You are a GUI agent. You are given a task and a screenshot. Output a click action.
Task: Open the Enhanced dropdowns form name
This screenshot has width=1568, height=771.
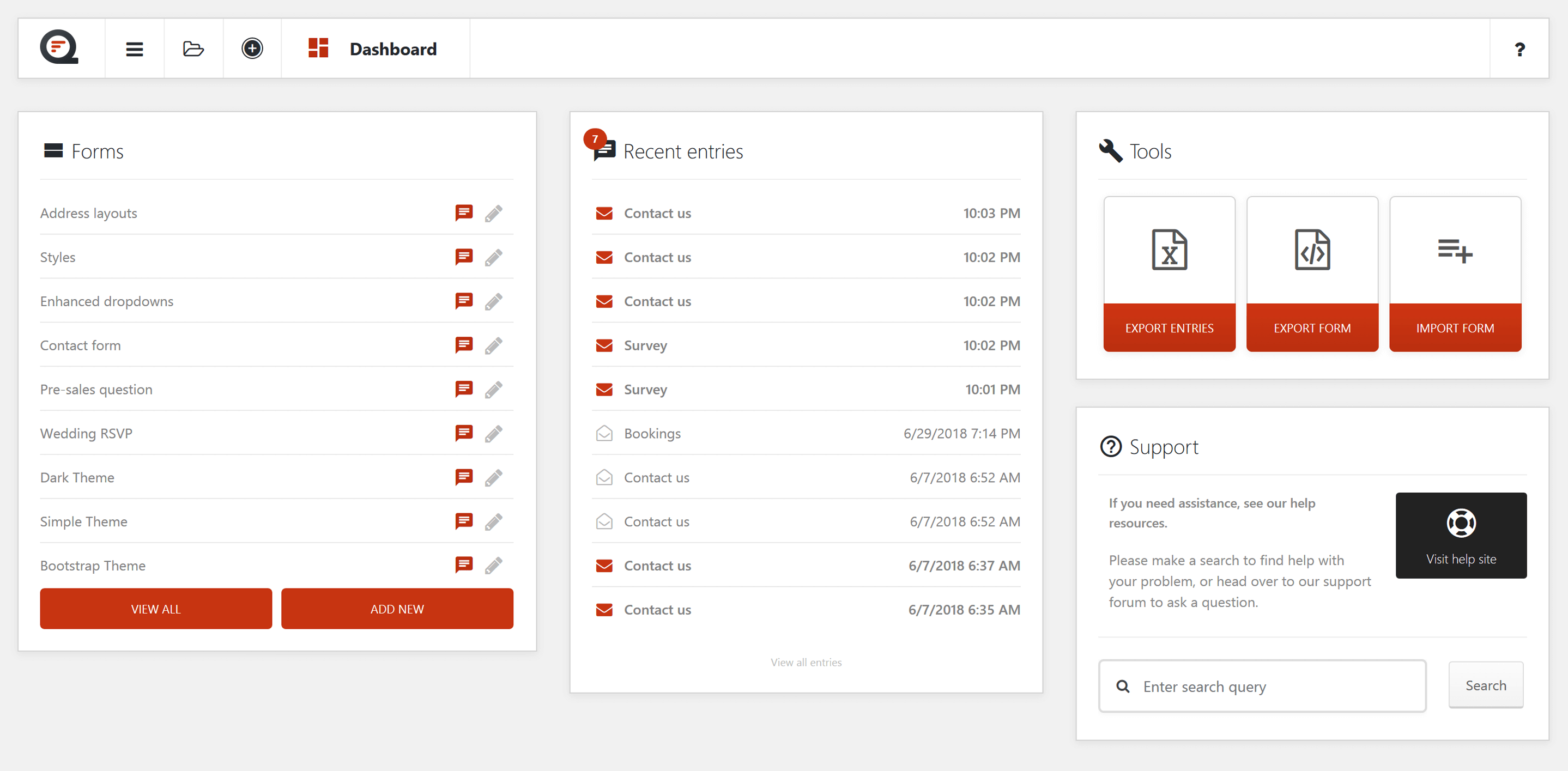[106, 301]
